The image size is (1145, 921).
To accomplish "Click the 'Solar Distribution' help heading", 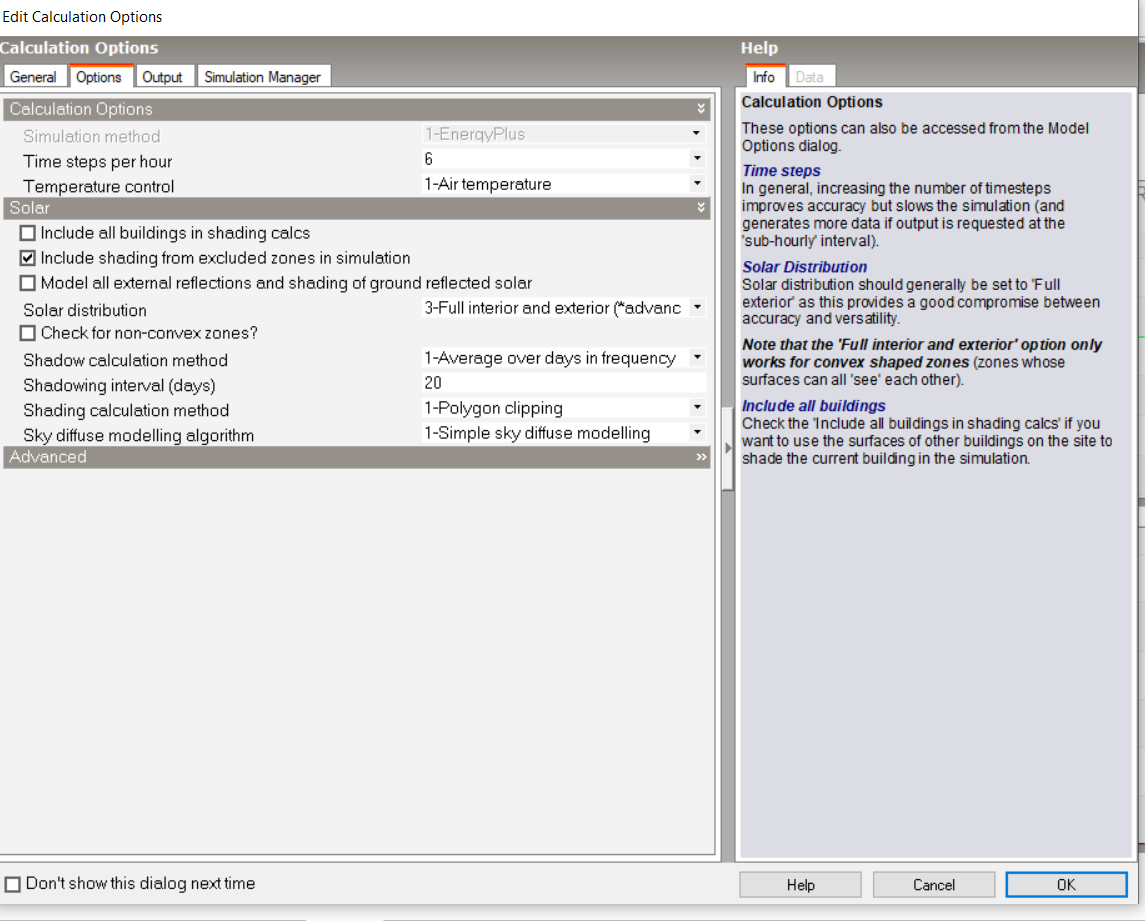I will point(805,267).
